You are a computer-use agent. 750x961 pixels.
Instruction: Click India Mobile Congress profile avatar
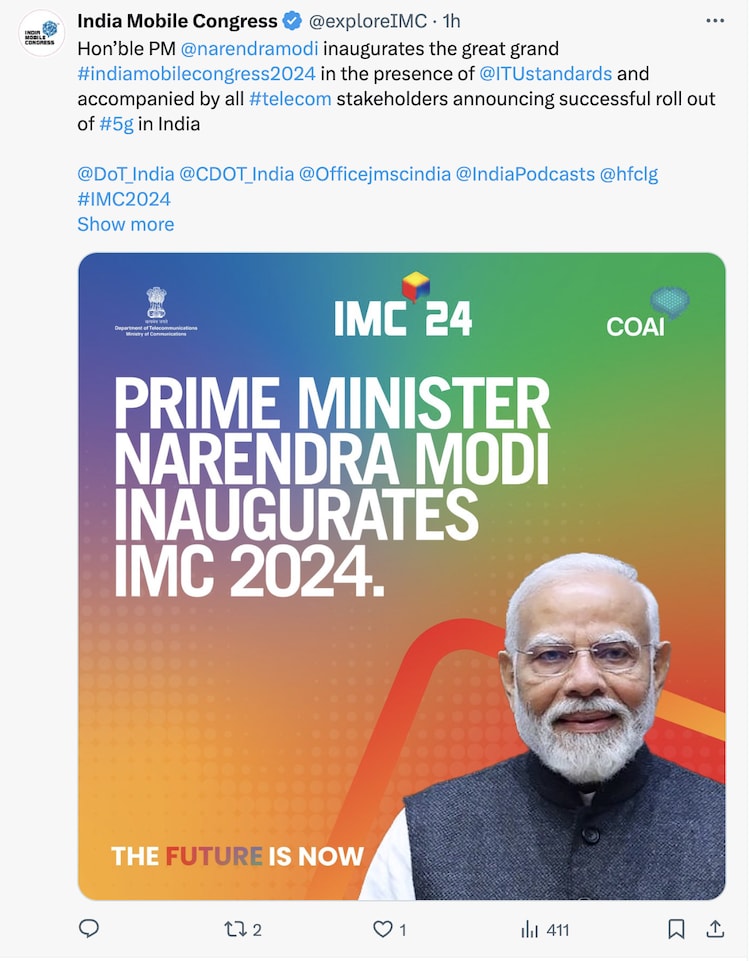41,33
